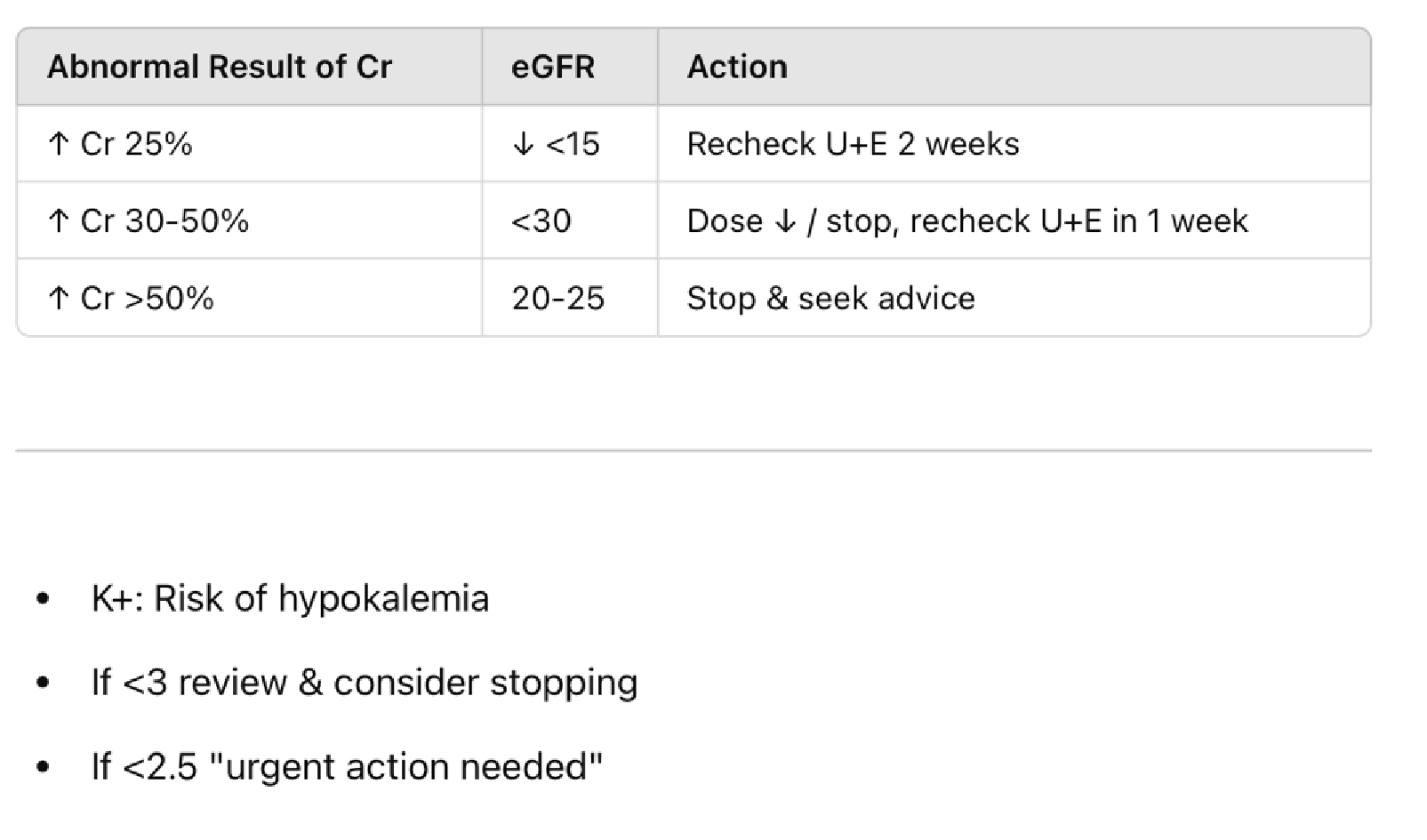Screen dimensions: 1427x840
Task: Click 'If <3 review & consider stopping' text
Action: click(x=365, y=683)
